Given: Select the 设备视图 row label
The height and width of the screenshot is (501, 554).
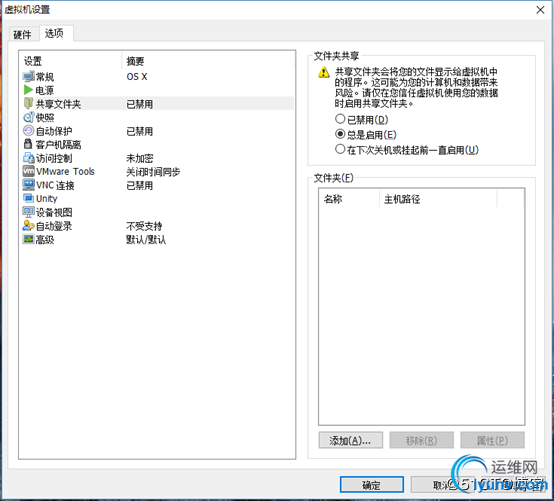Looking at the screenshot, I should pyautogui.click(x=54, y=212).
